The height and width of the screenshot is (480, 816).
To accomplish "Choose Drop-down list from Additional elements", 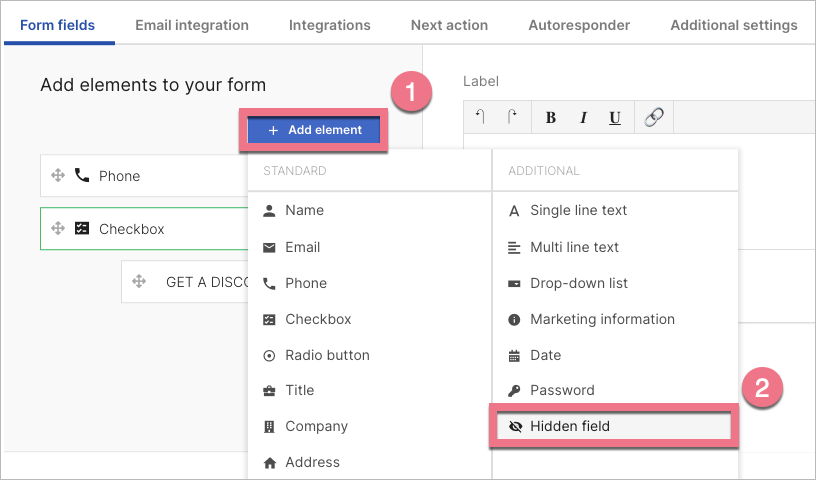I will 578,283.
